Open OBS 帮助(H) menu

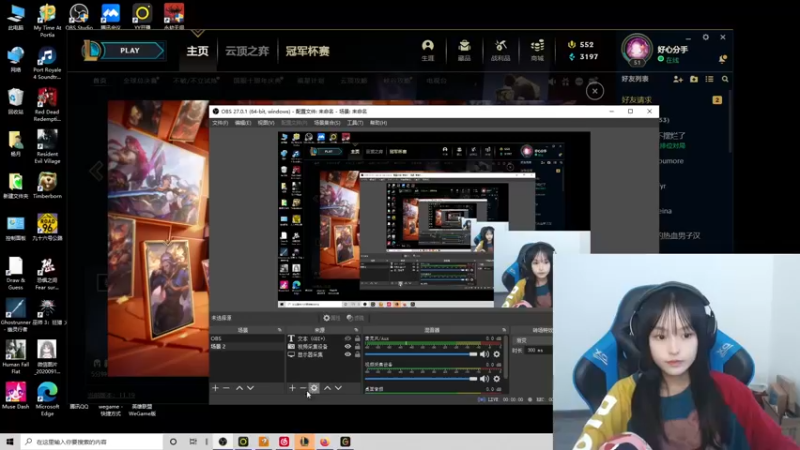pyautogui.click(x=379, y=123)
